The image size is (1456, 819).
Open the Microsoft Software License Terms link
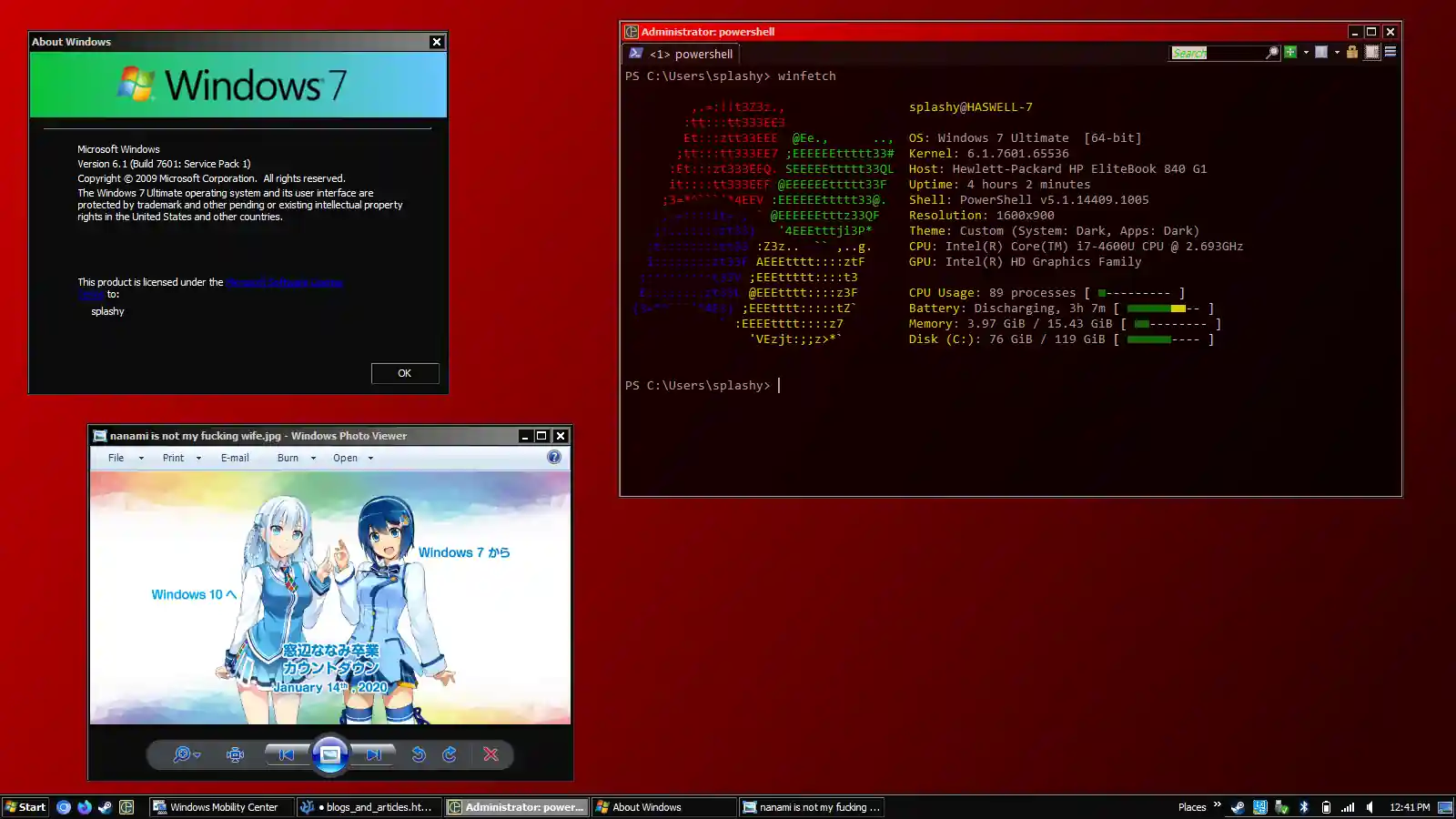(284, 282)
